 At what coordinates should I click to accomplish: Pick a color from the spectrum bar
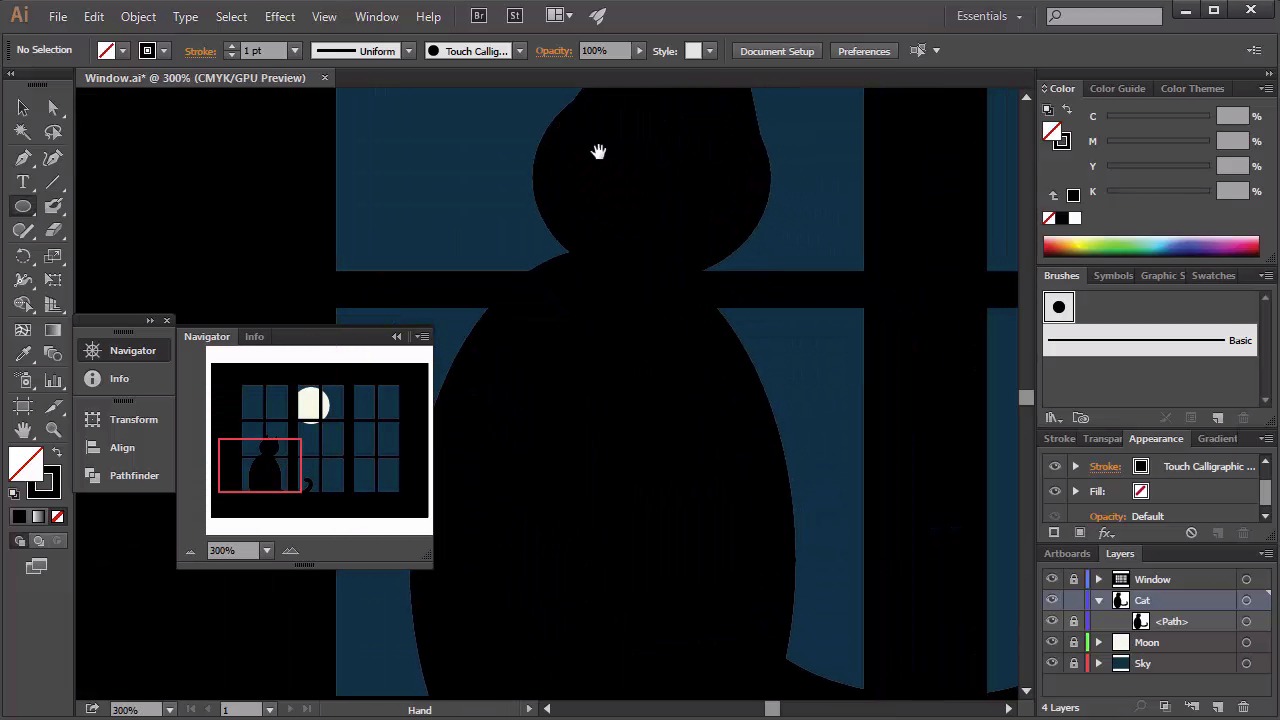pos(1150,246)
